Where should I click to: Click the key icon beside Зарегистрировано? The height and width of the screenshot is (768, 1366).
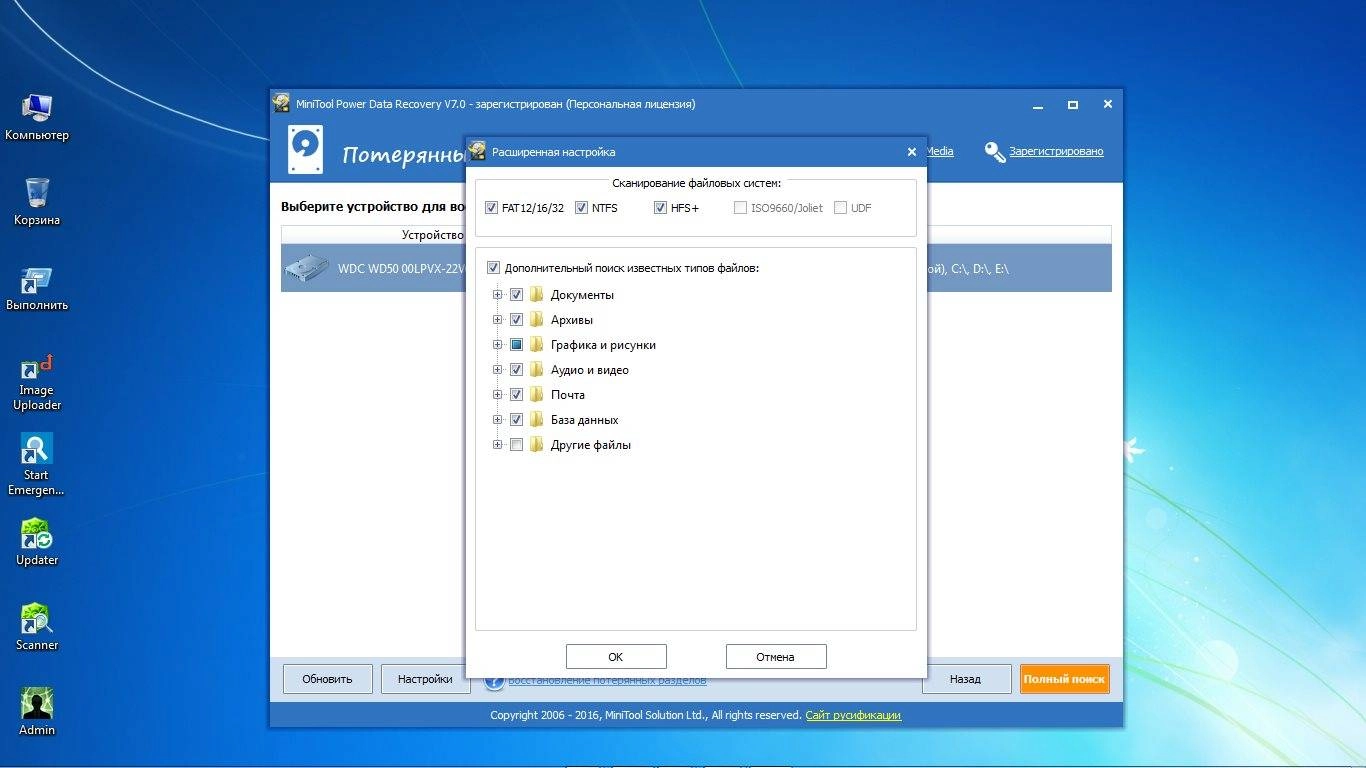994,151
